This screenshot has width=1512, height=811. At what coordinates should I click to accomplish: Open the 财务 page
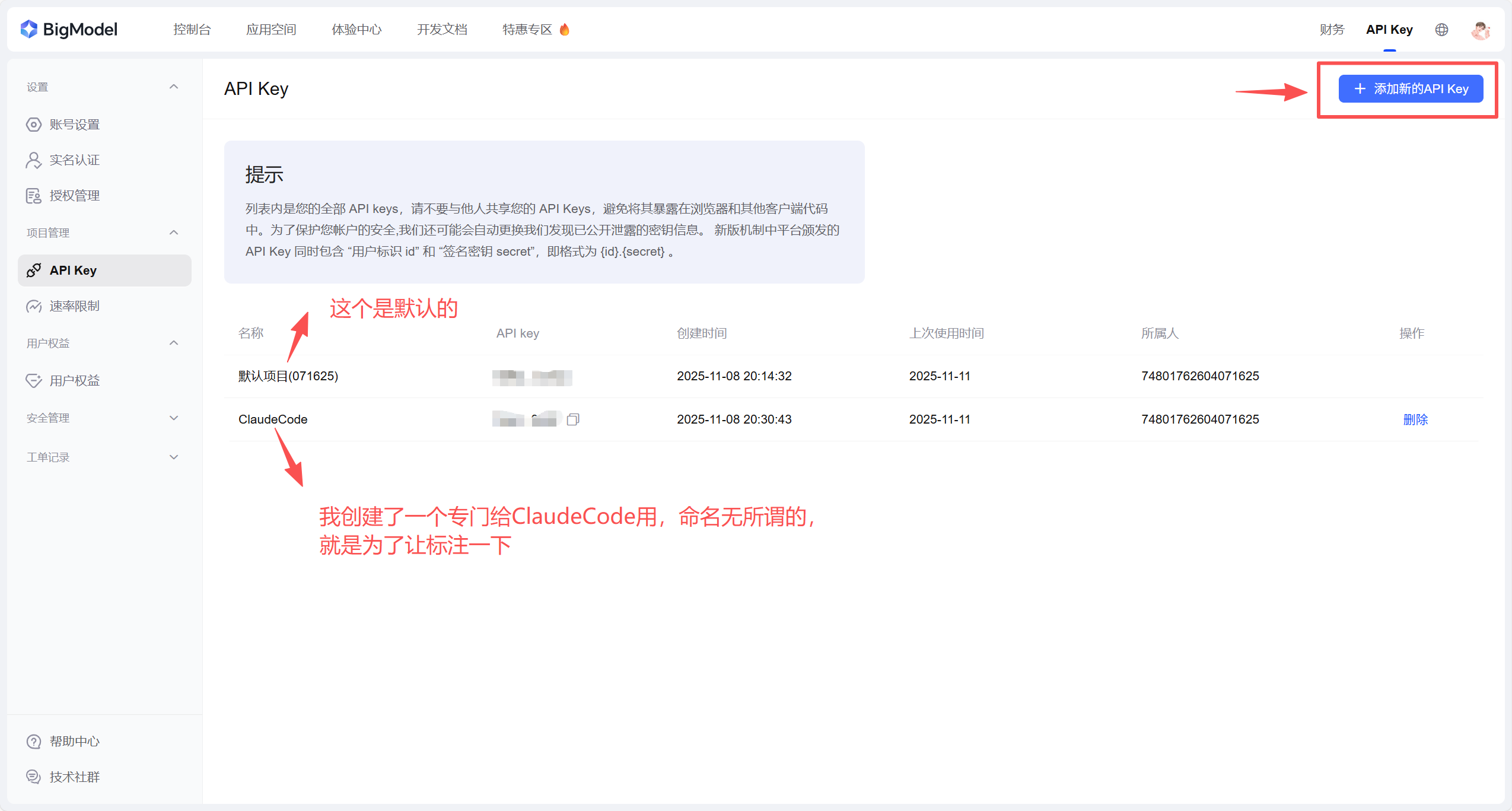(1332, 30)
